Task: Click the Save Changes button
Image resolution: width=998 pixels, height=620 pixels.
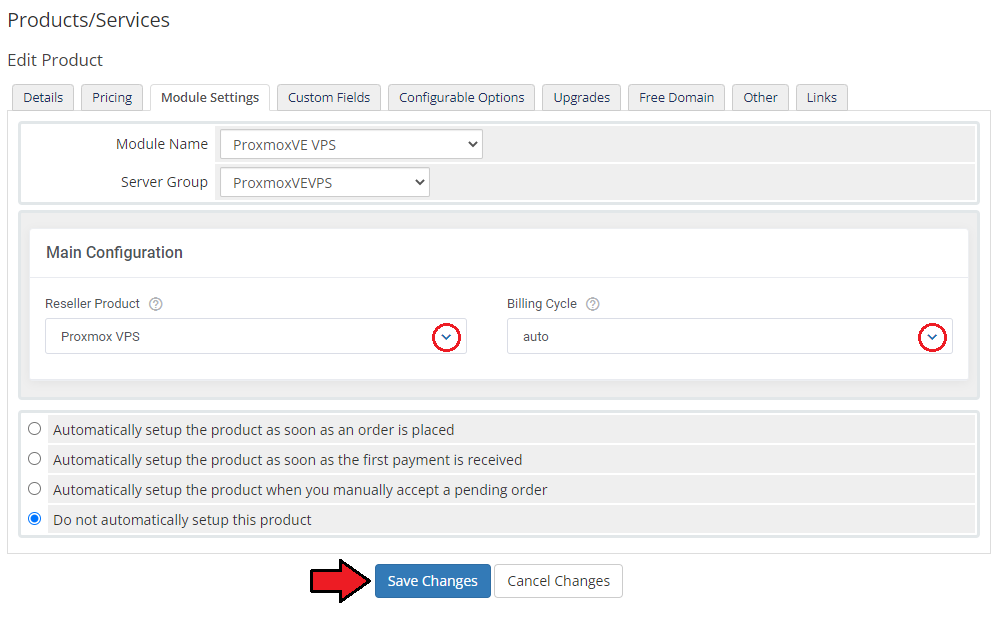Action: 433,581
